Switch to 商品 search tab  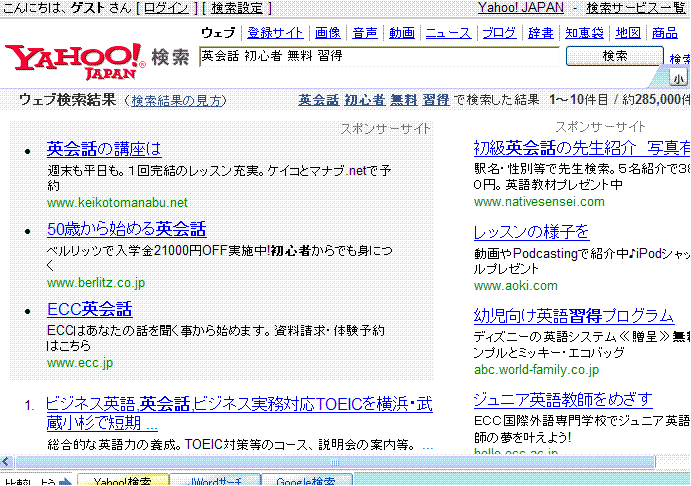pos(665,33)
